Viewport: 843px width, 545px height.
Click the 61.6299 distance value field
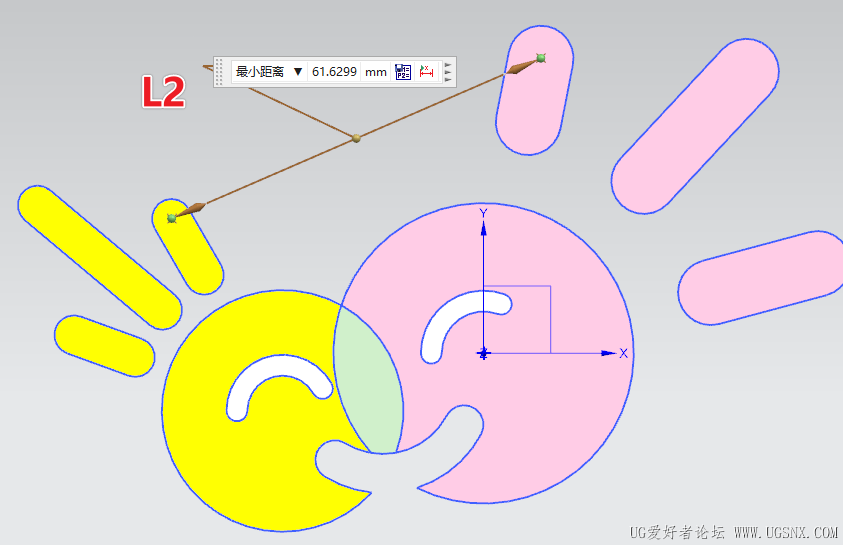[x=334, y=71]
